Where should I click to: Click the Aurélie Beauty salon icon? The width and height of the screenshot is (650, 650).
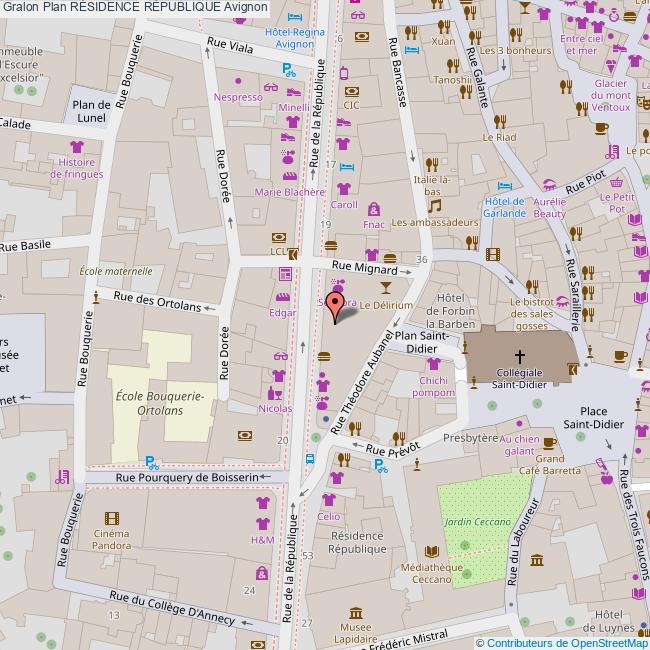(550, 184)
